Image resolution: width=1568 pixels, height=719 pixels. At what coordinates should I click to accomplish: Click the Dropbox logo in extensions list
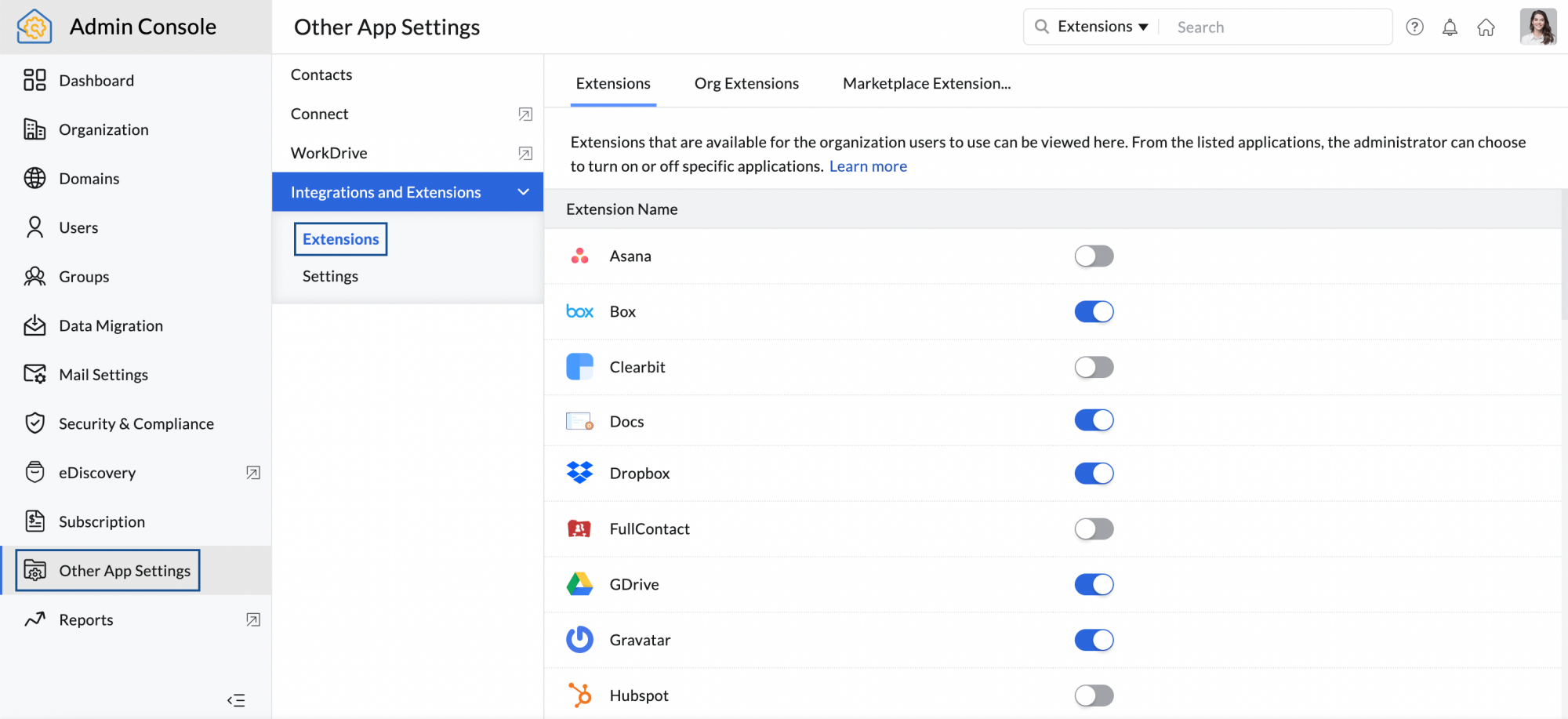pos(579,473)
